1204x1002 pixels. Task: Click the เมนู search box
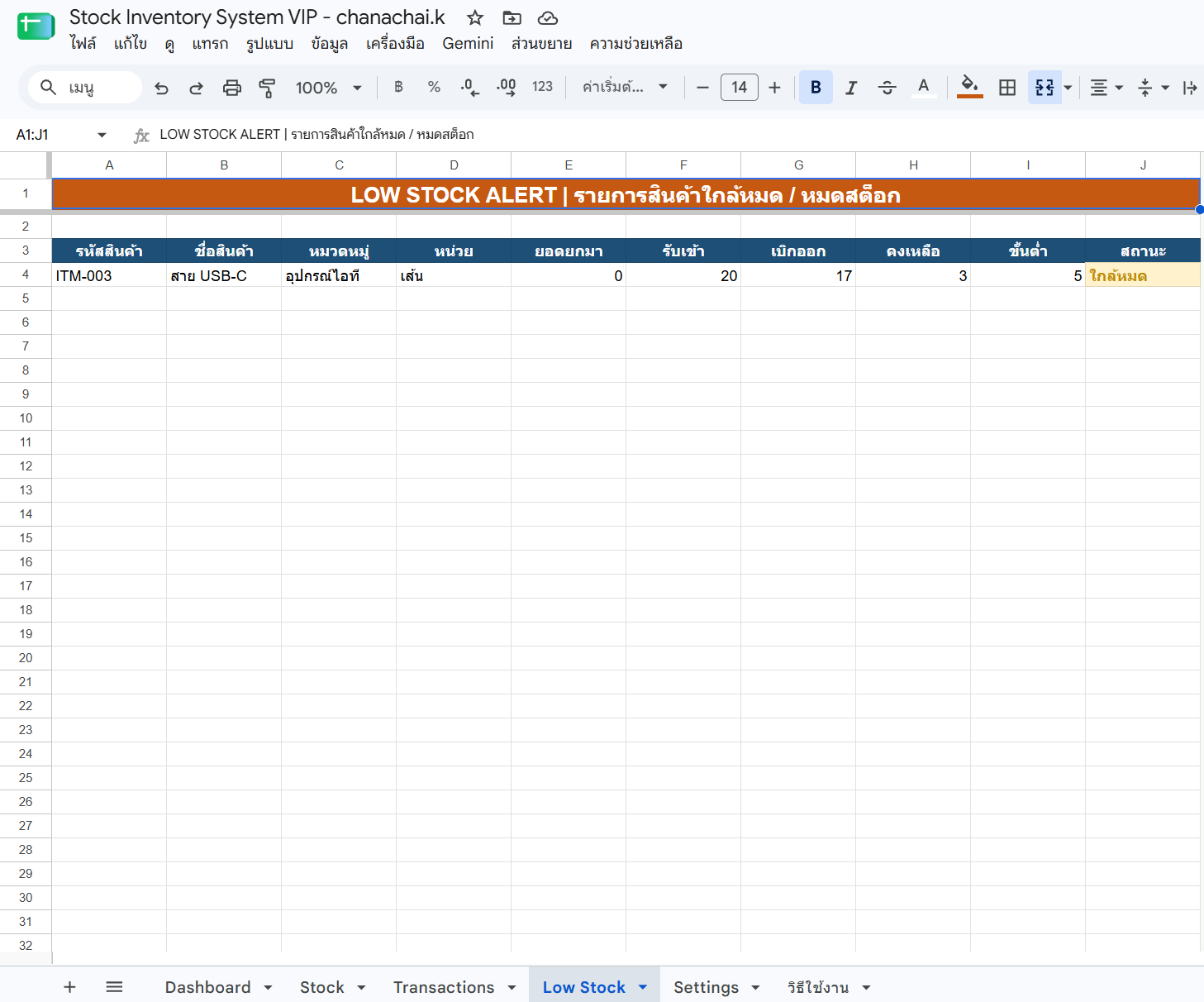tap(85, 87)
